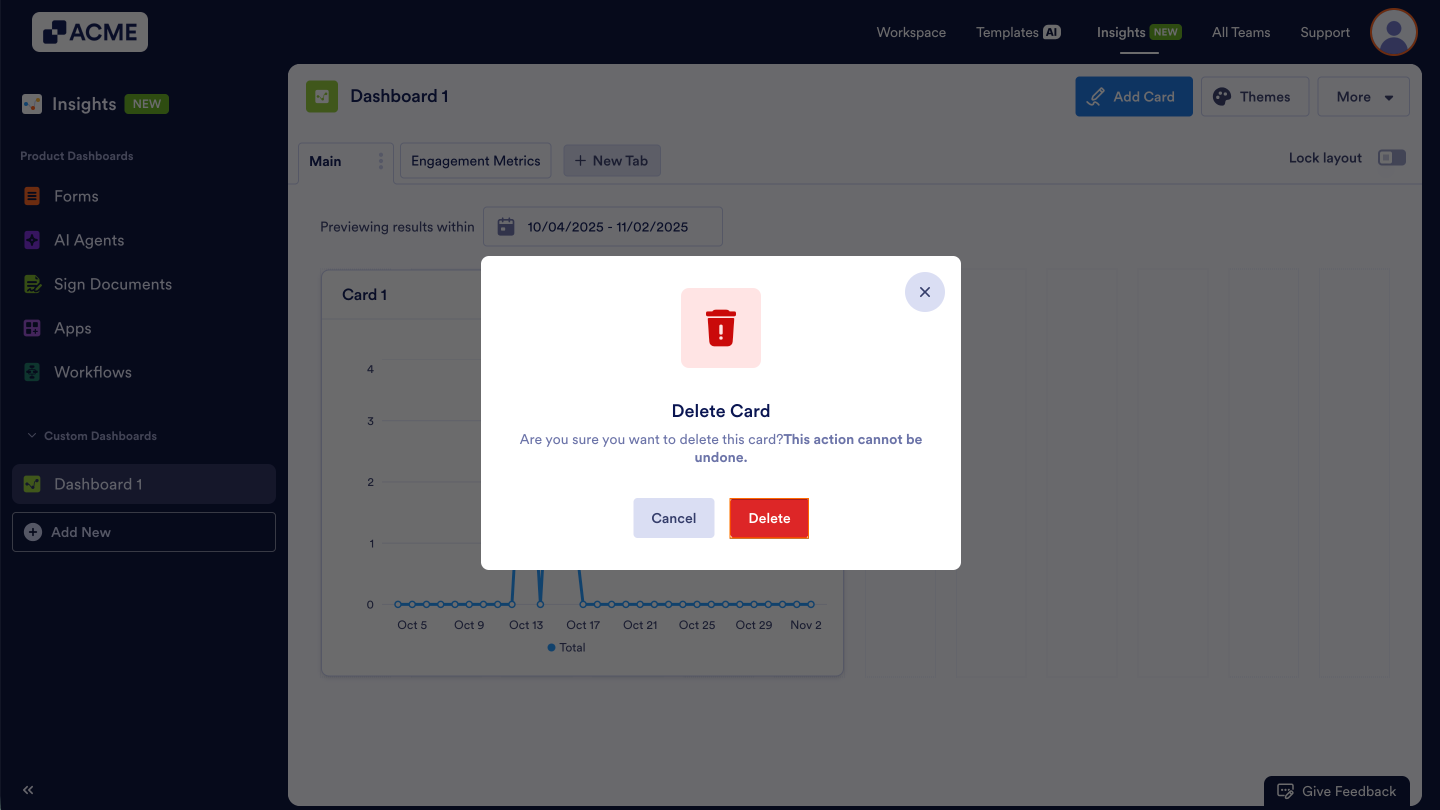
Task: Enable the Lock layout toggle
Action: coord(1392,157)
